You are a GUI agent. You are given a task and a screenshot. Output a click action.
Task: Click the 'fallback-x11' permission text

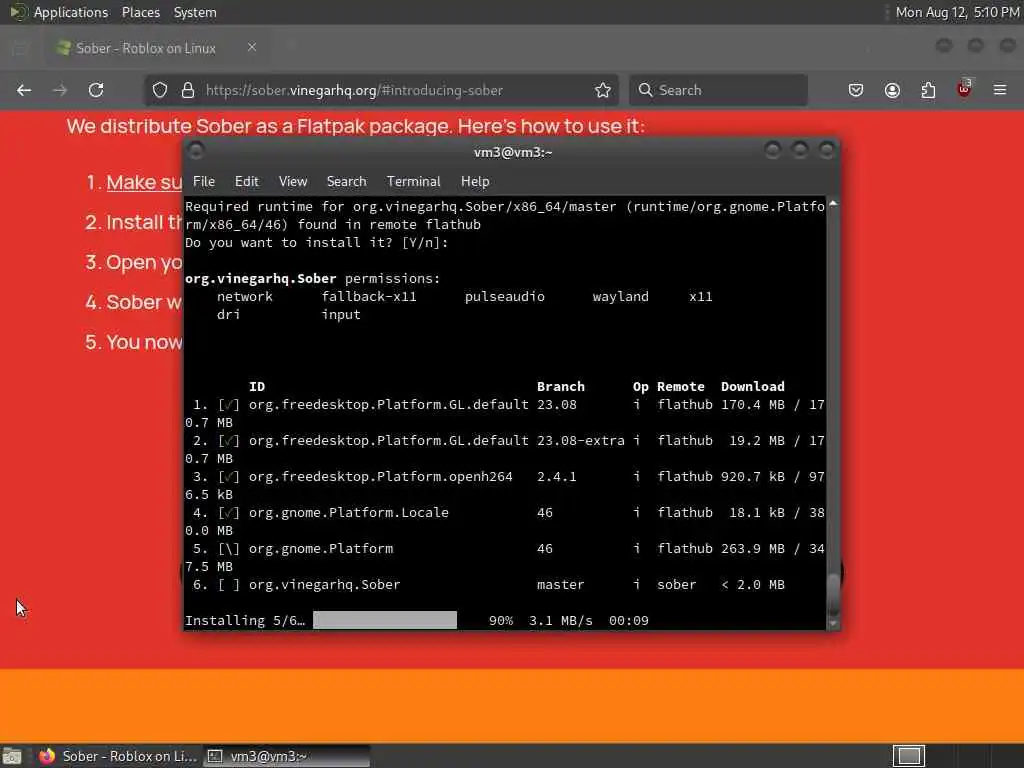coord(369,296)
